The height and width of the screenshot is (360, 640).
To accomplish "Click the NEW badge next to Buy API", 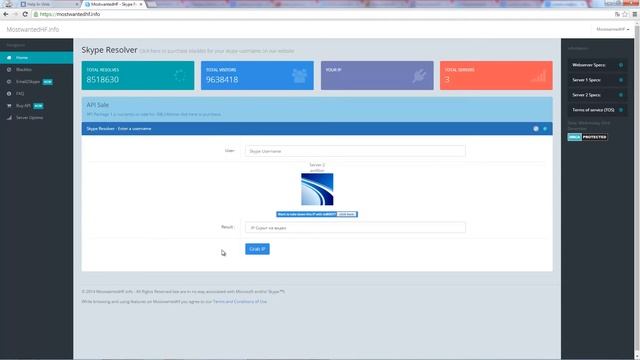I will point(38,106).
